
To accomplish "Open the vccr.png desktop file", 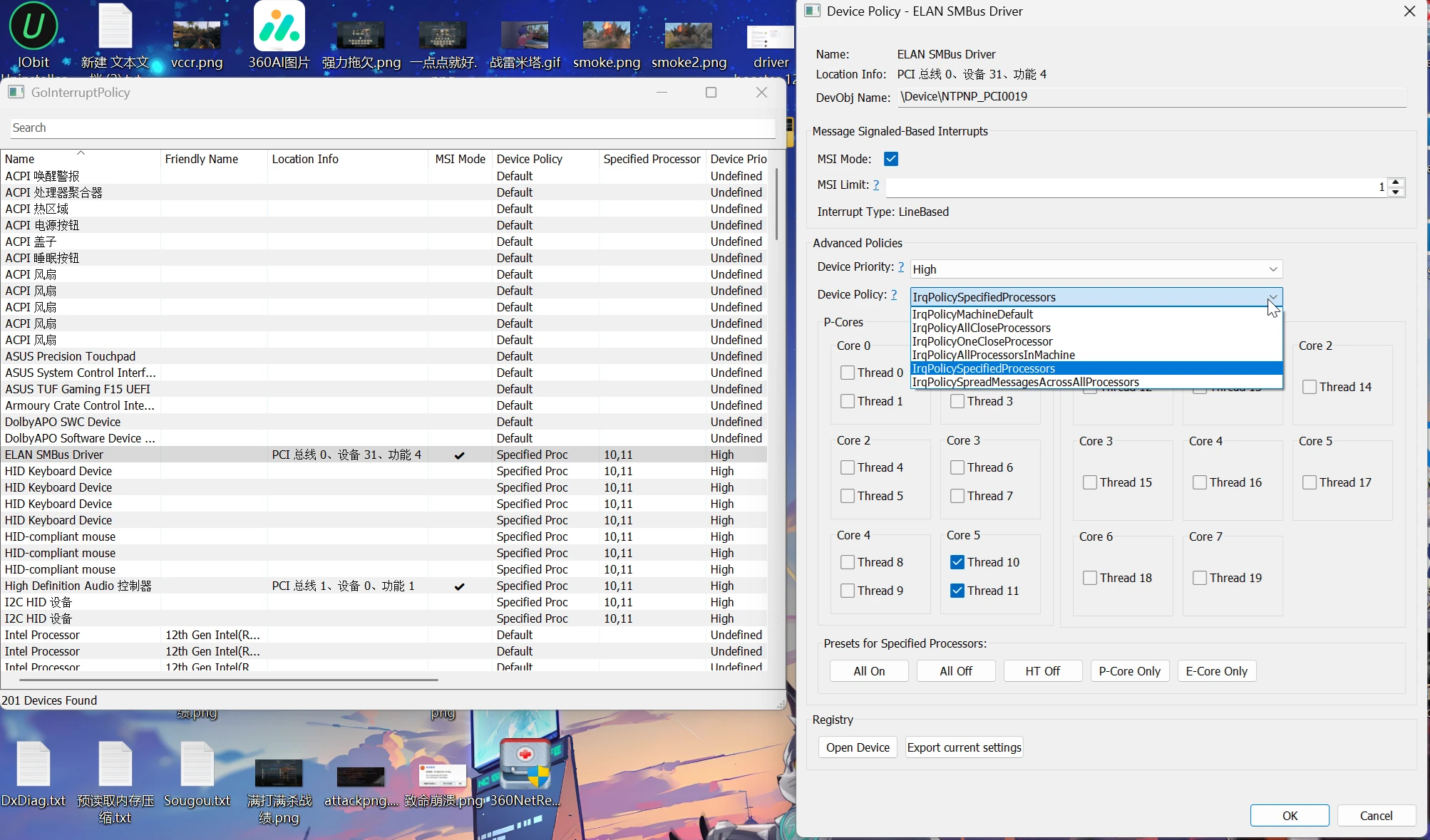I will (197, 36).
